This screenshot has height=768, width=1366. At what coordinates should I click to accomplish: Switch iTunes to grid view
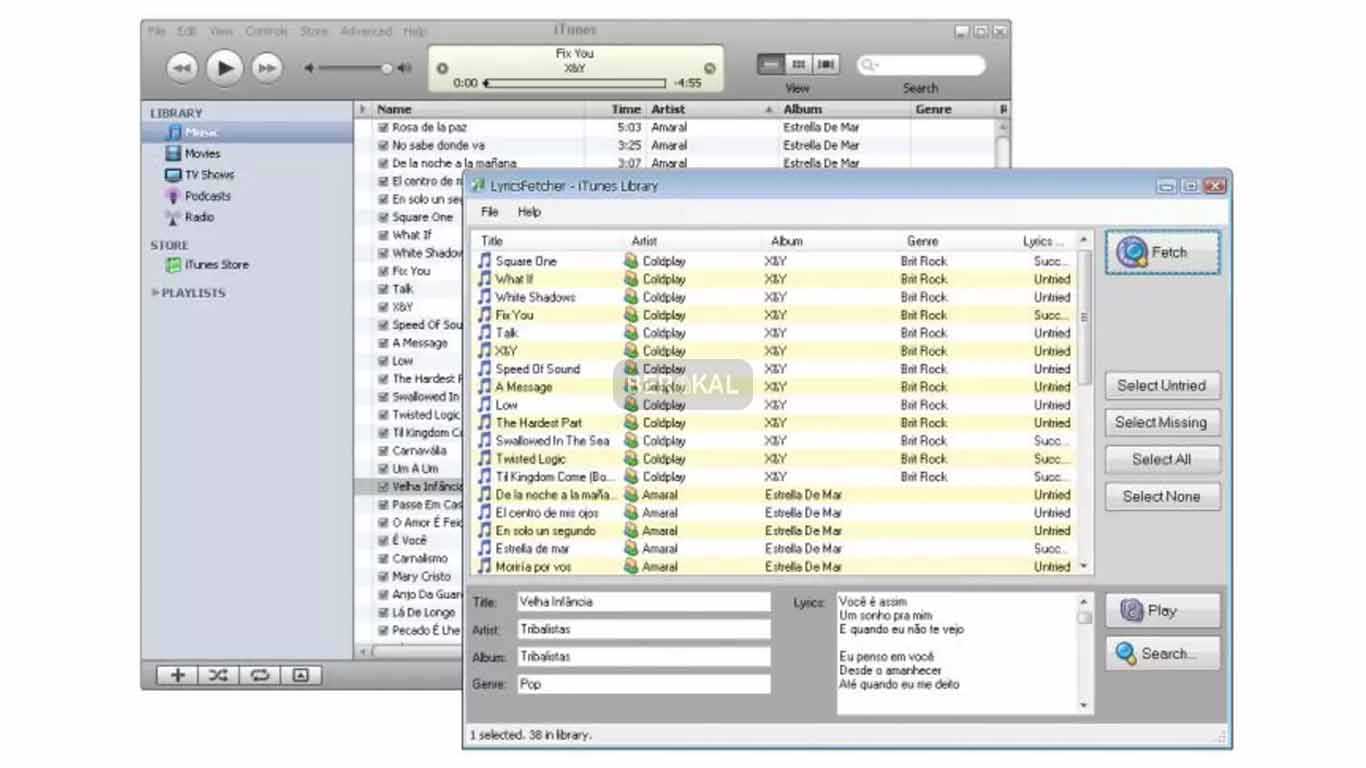tap(798, 65)
